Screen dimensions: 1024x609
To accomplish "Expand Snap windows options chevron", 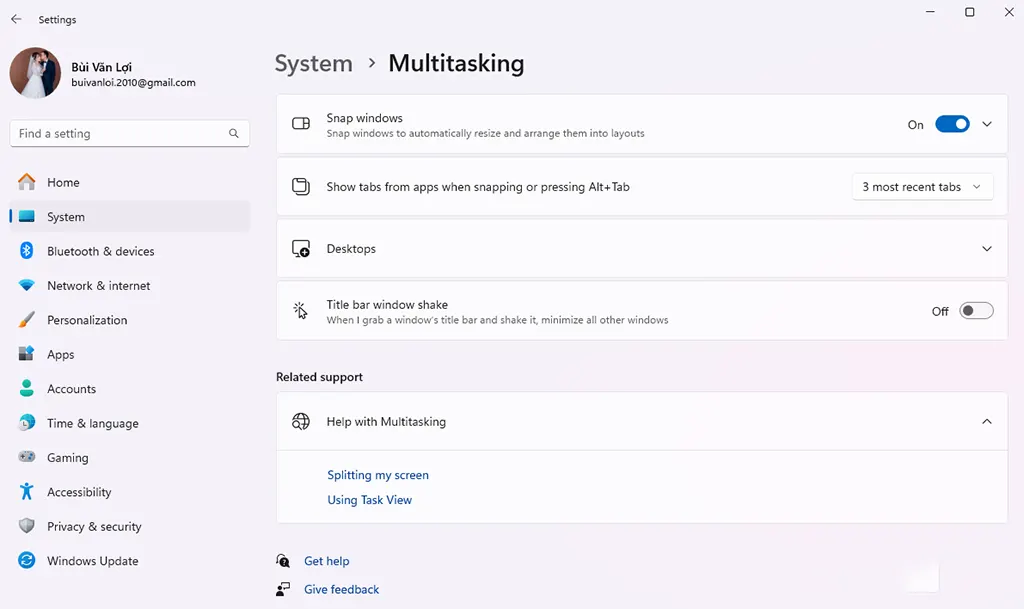I will 987,125.
